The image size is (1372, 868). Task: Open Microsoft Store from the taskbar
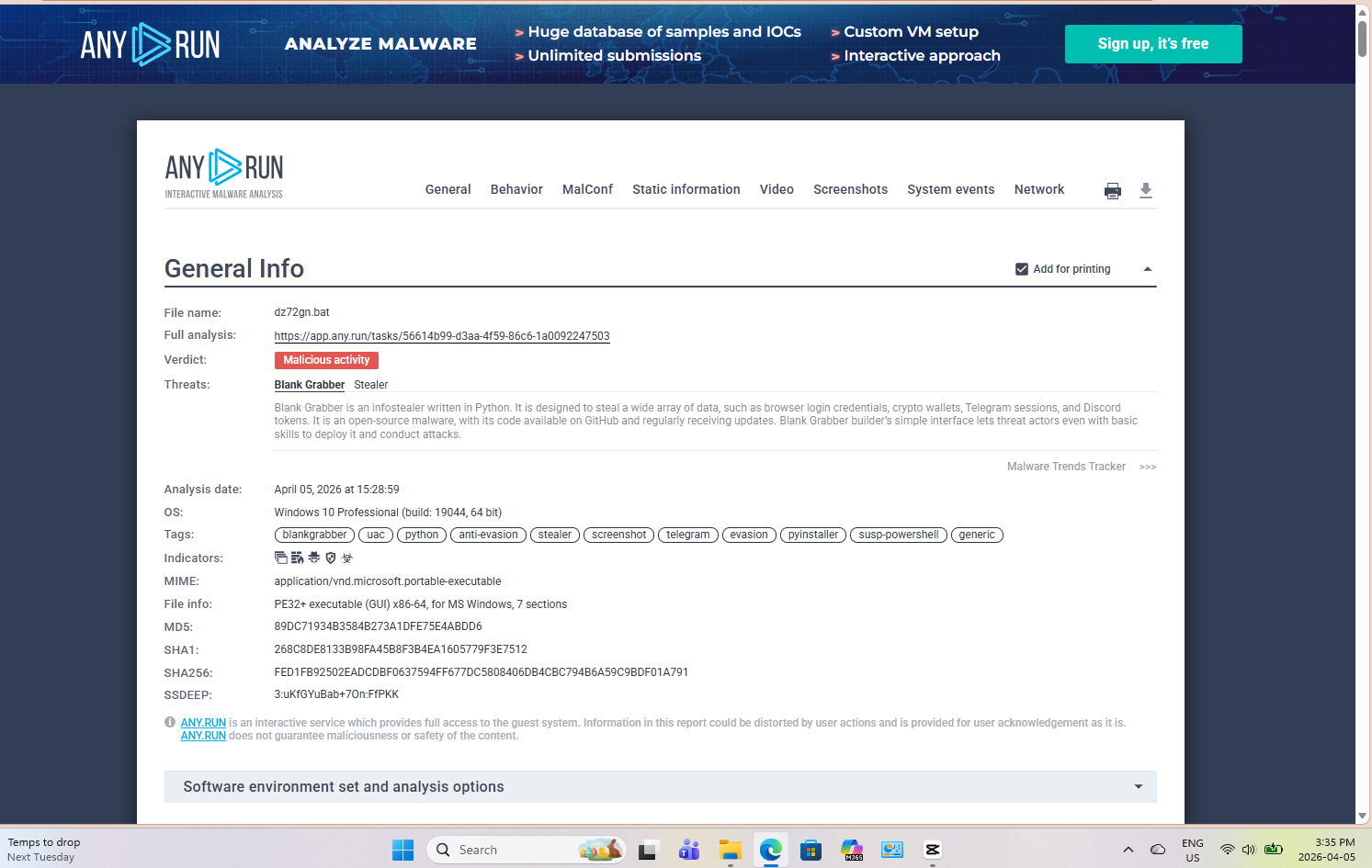click(x=811, y=850)
